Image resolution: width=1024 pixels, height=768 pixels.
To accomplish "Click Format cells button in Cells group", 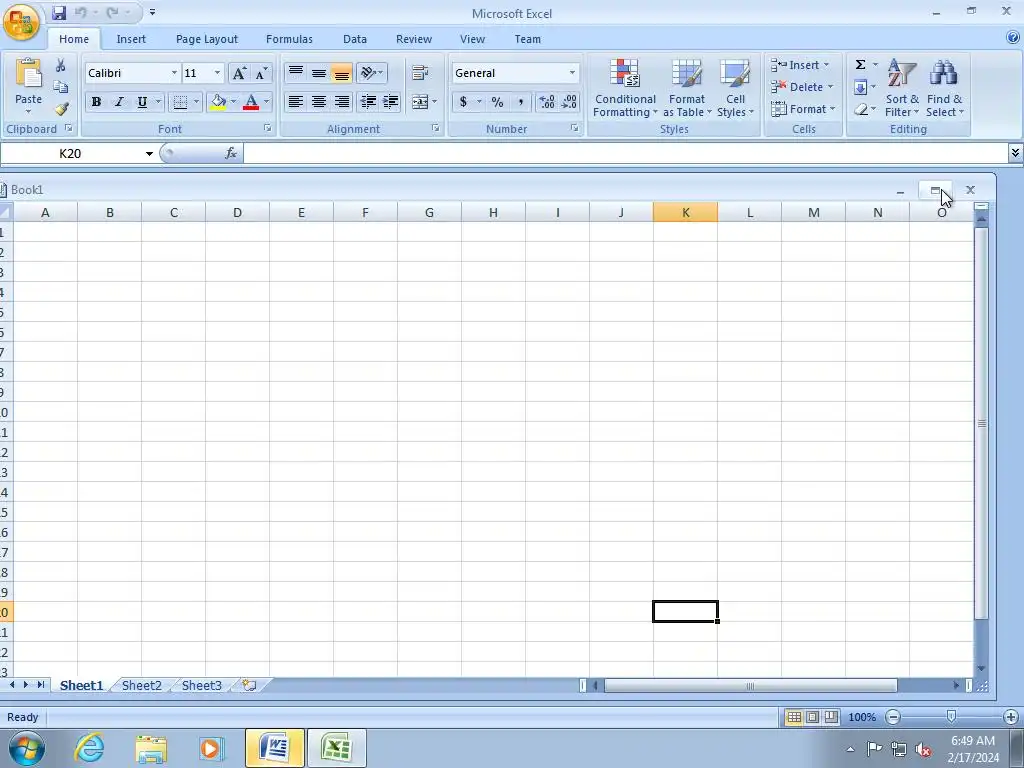I will [x=803, y=109].
